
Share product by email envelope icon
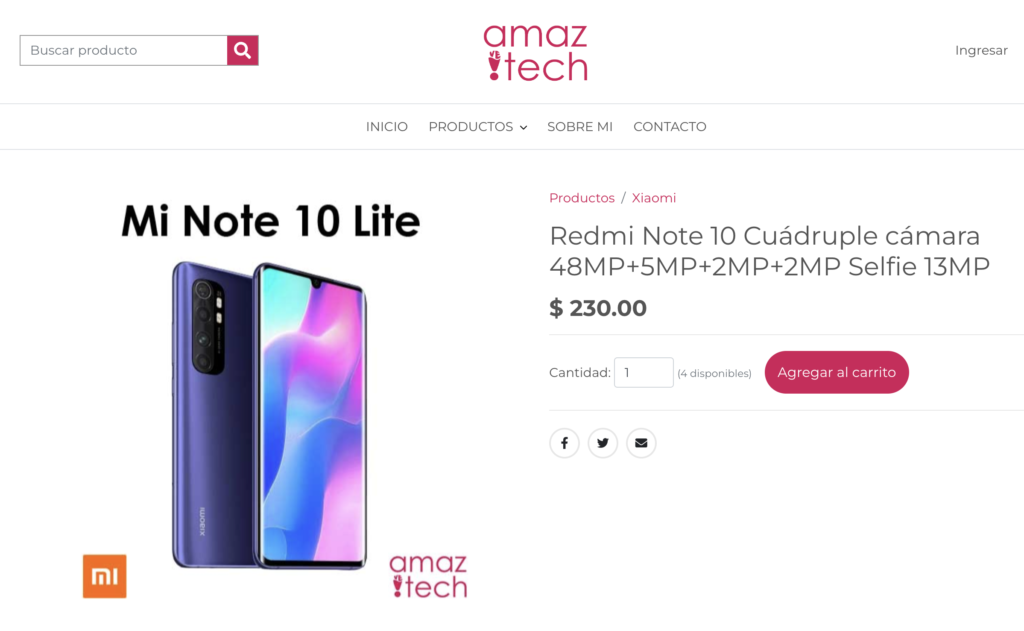tap(641, 443)
